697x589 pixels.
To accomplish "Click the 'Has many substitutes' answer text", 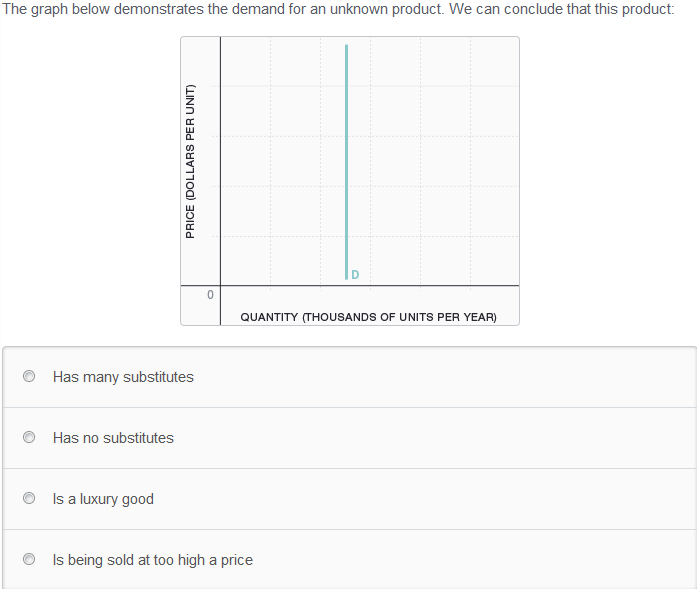I will pyautogui.click(x=123, y=377).
